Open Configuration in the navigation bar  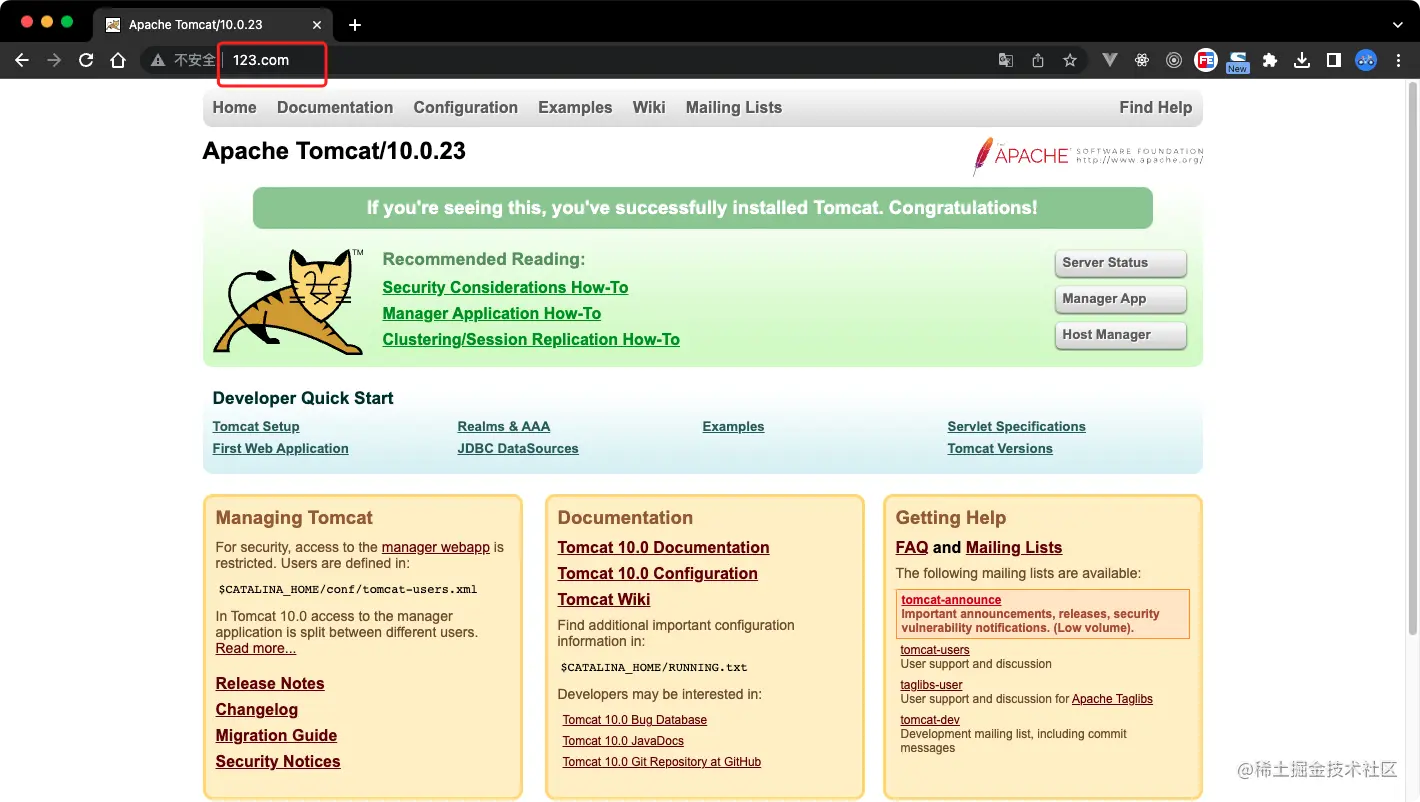click(x=465, y=107)
